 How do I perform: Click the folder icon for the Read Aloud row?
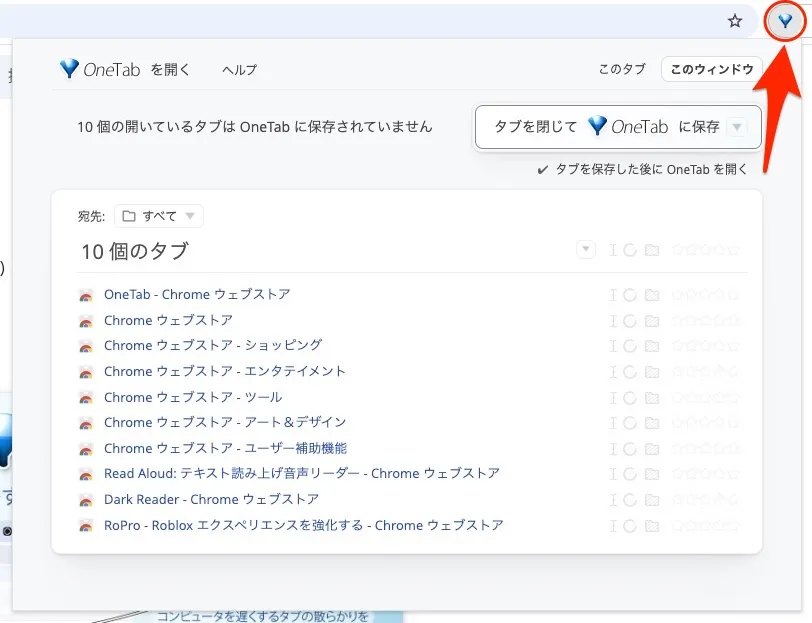(x=652, y=474)
